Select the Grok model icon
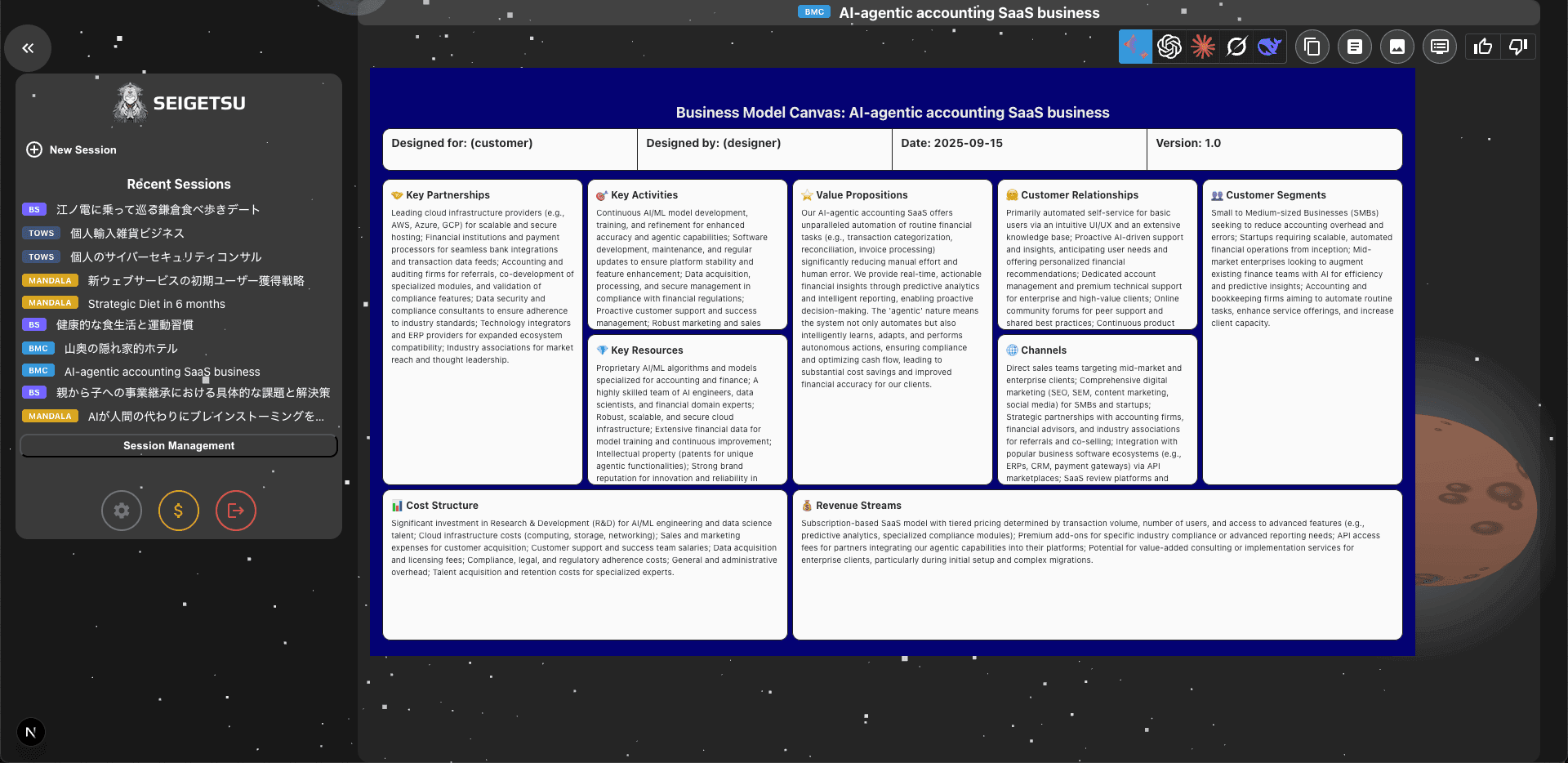The image size is (1568, 763). tap(1236, 47)
